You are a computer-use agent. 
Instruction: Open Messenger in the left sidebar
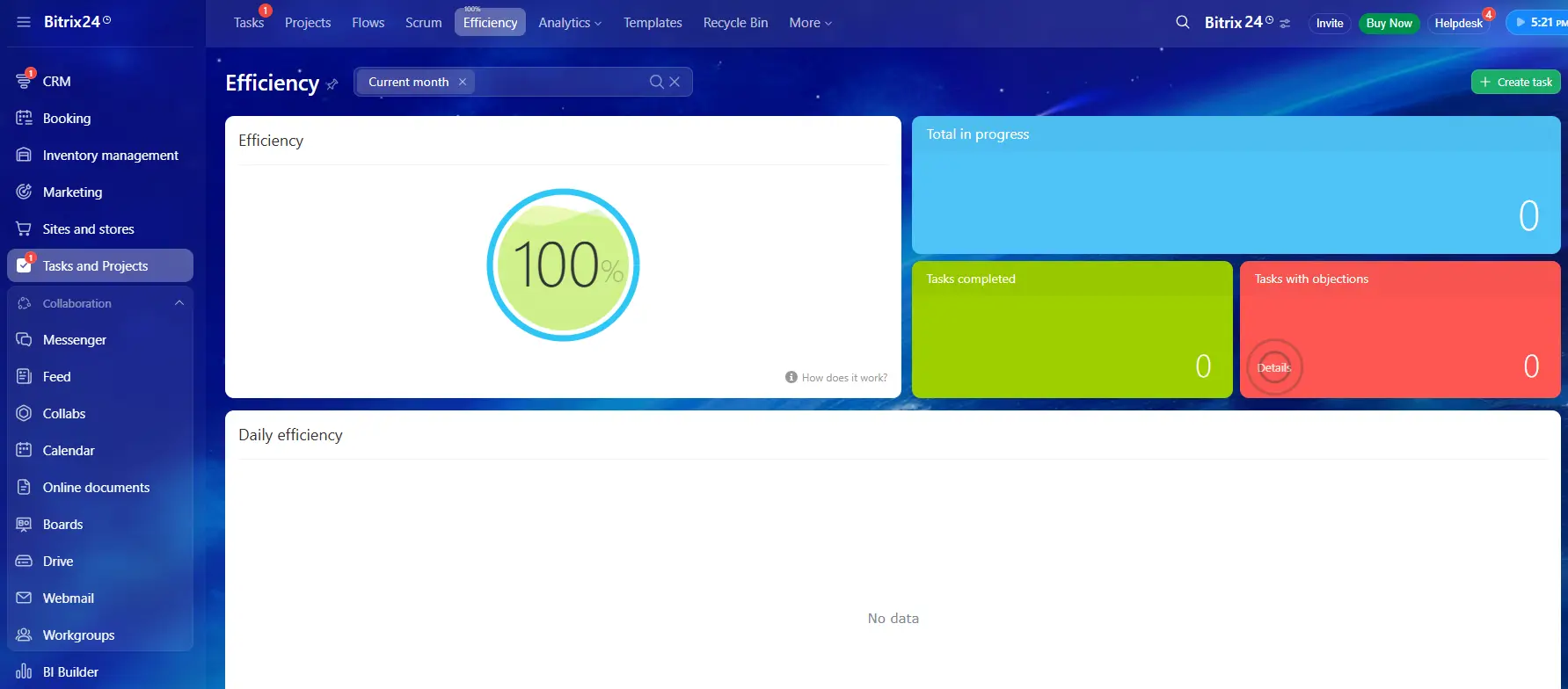click(74, 340)
